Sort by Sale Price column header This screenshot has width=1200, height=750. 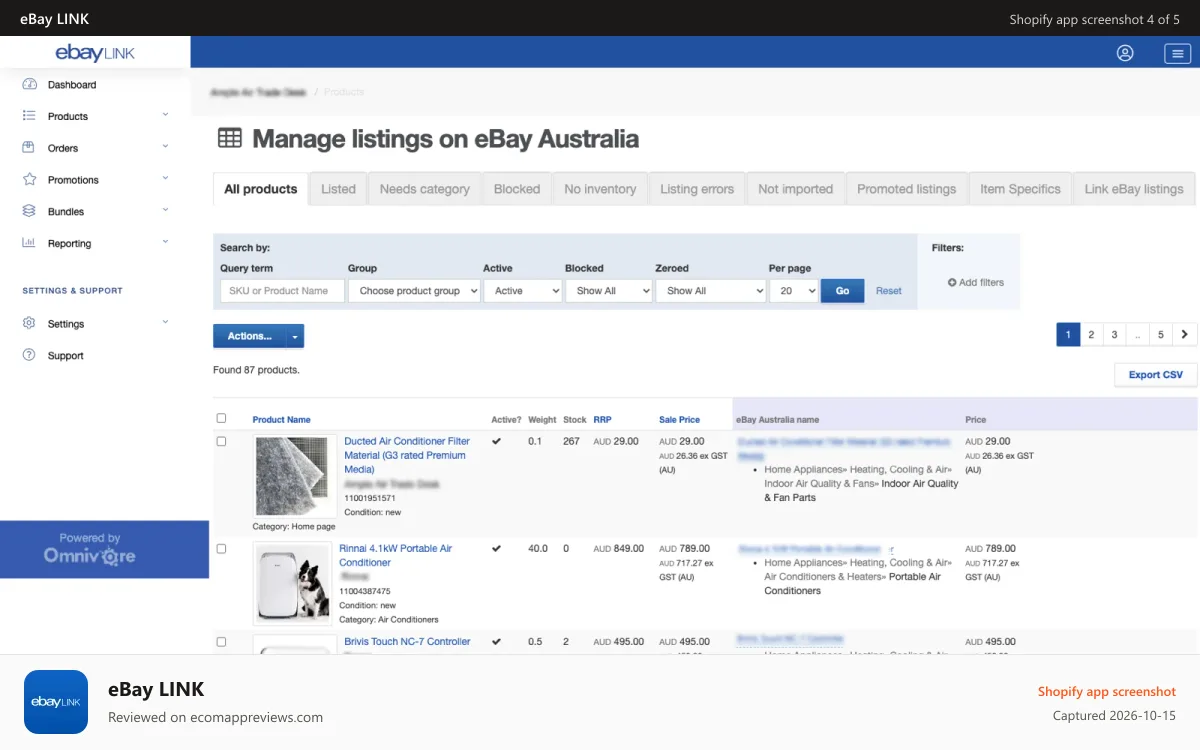[x=680, y=420]
